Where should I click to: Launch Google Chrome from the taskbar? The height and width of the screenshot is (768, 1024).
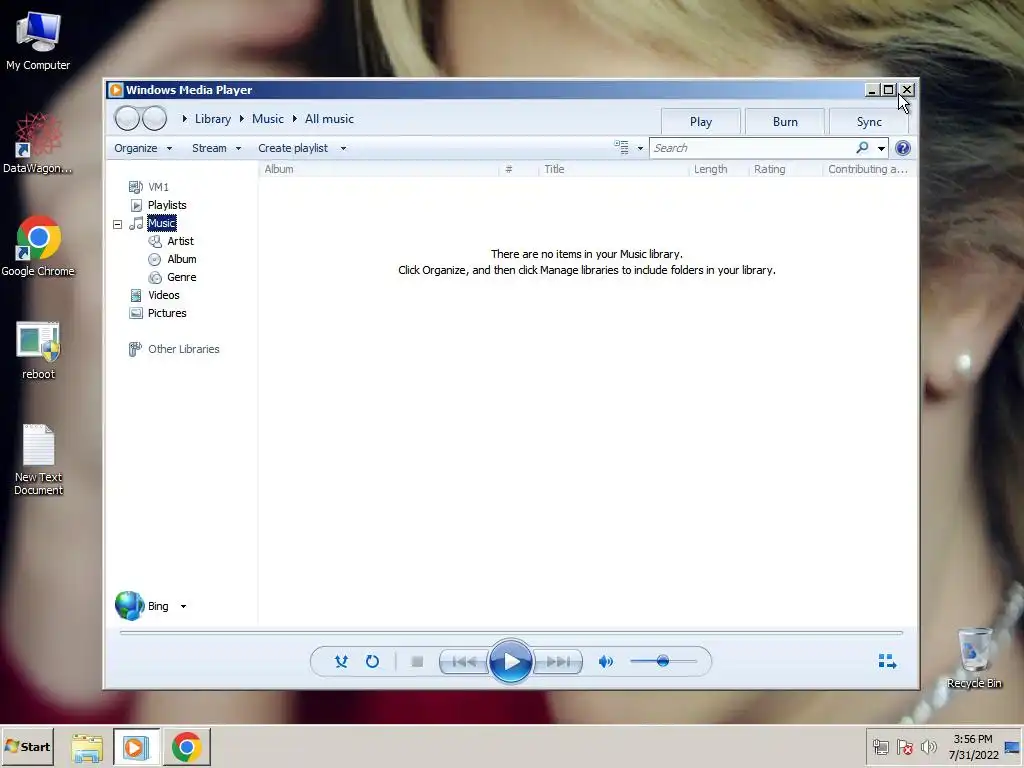point(187,747)
